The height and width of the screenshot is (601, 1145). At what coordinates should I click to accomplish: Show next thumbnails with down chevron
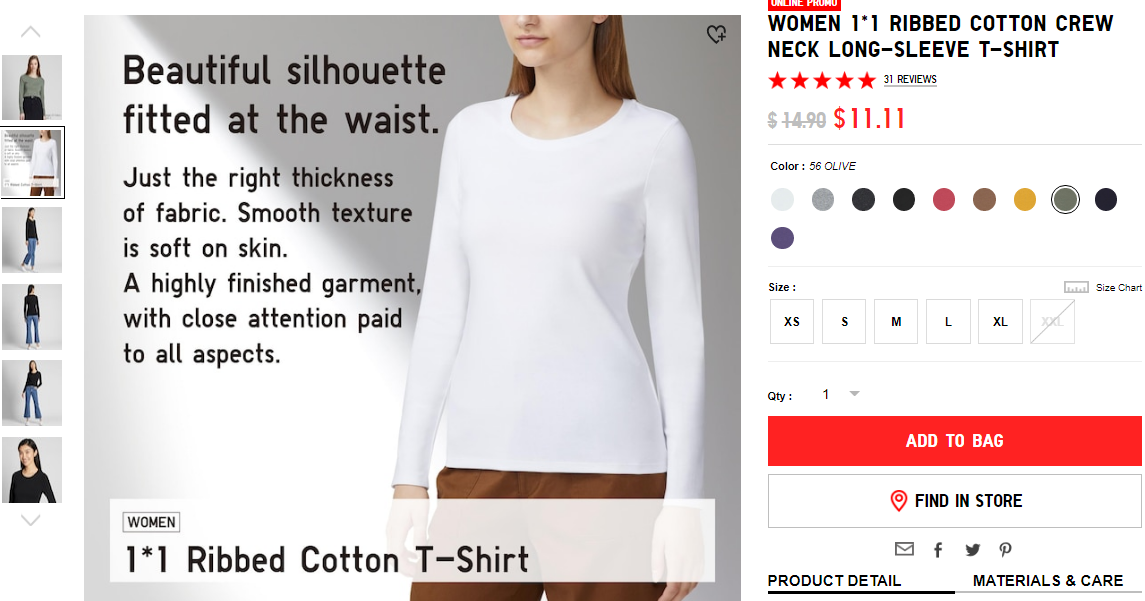[x=30, y=520]
